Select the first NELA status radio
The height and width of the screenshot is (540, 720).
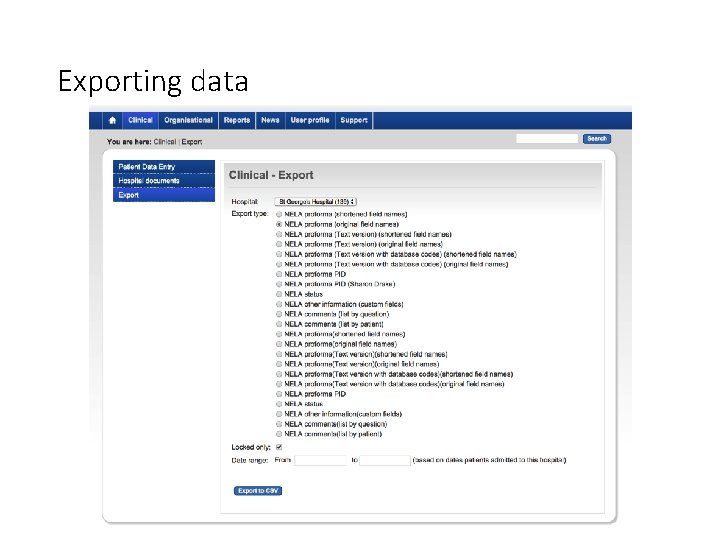point(279,294)
